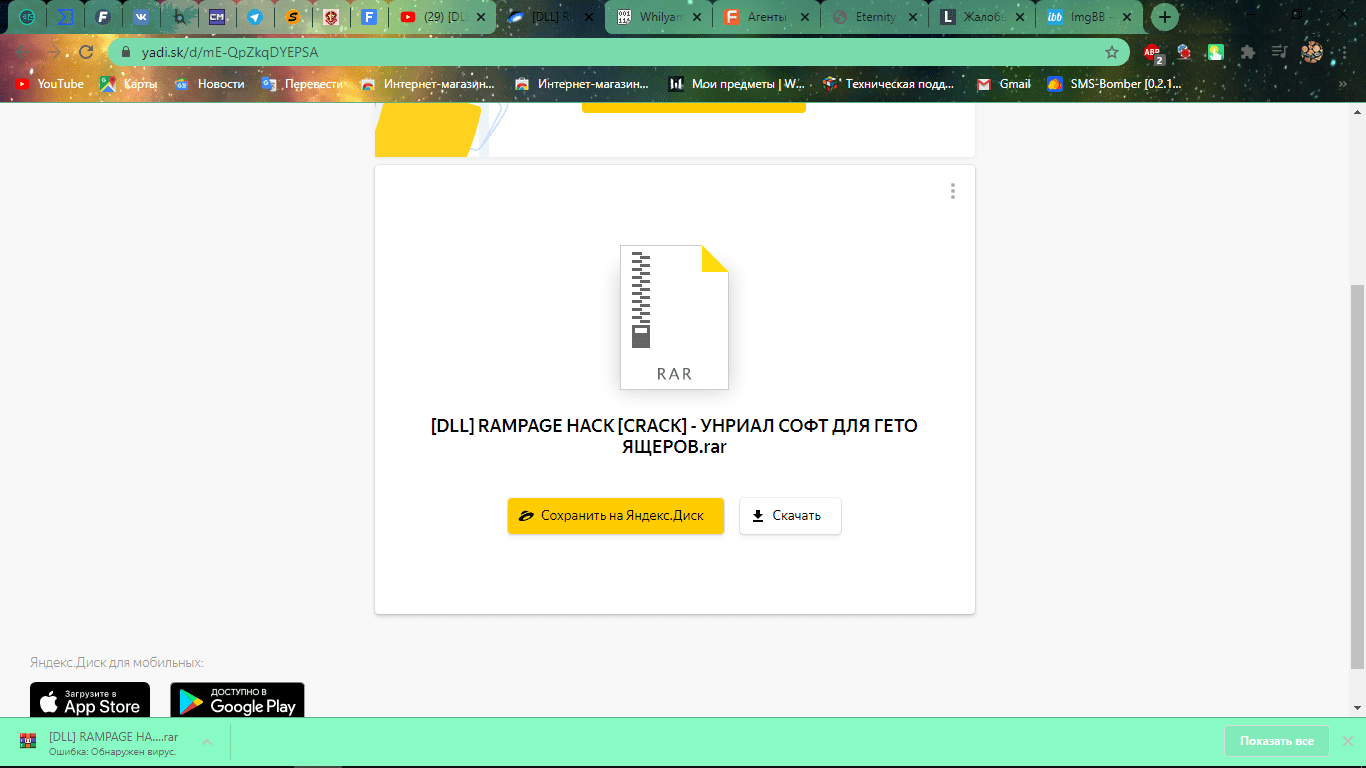Viewport: 1366px width, 768px height.
Task: Click the 'Скачать' download button
Action: [x=790, y=516]
